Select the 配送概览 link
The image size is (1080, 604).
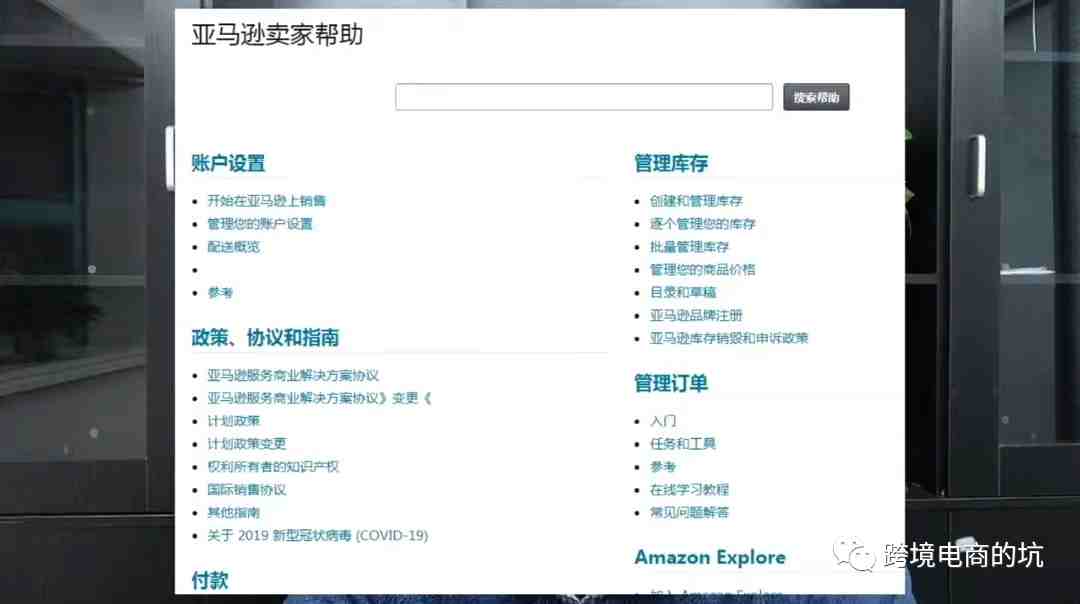[x=233, y=247]
